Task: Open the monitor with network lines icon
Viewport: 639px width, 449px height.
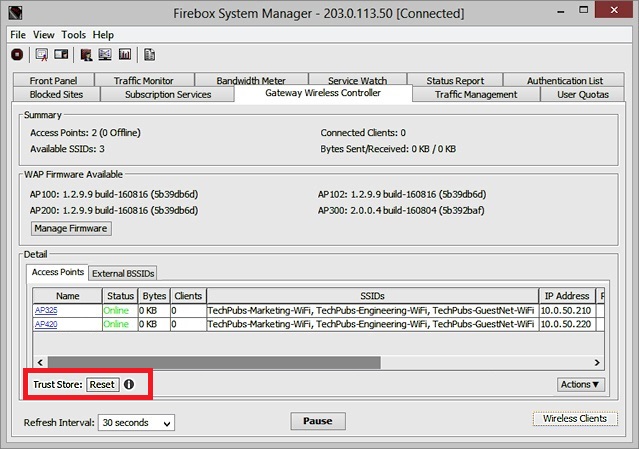Action: [105, 54]
